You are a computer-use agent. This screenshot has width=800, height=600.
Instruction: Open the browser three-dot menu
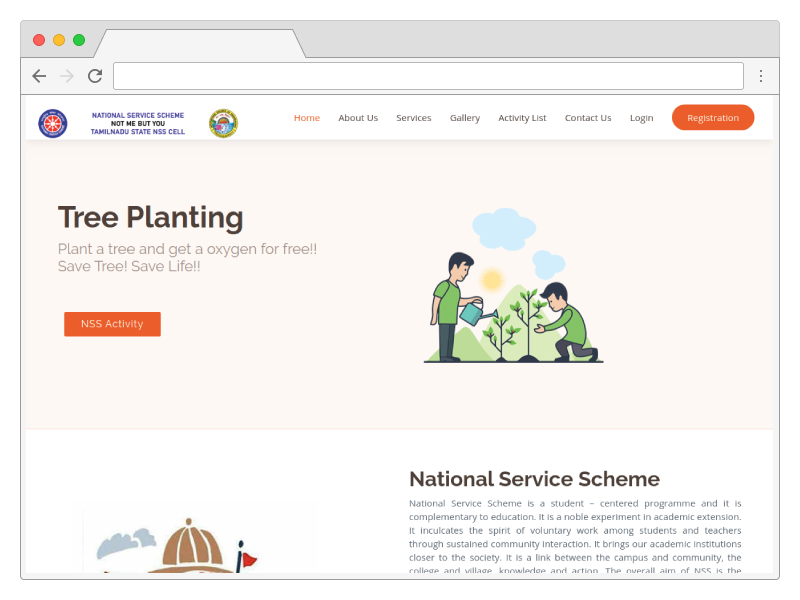[761, 76]
